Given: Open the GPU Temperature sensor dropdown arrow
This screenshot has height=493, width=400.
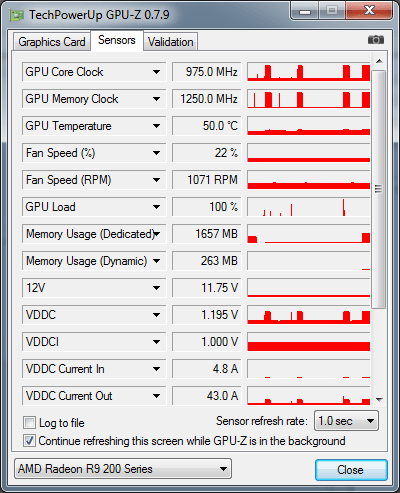Looking at the screenshot, I should 156,126.
